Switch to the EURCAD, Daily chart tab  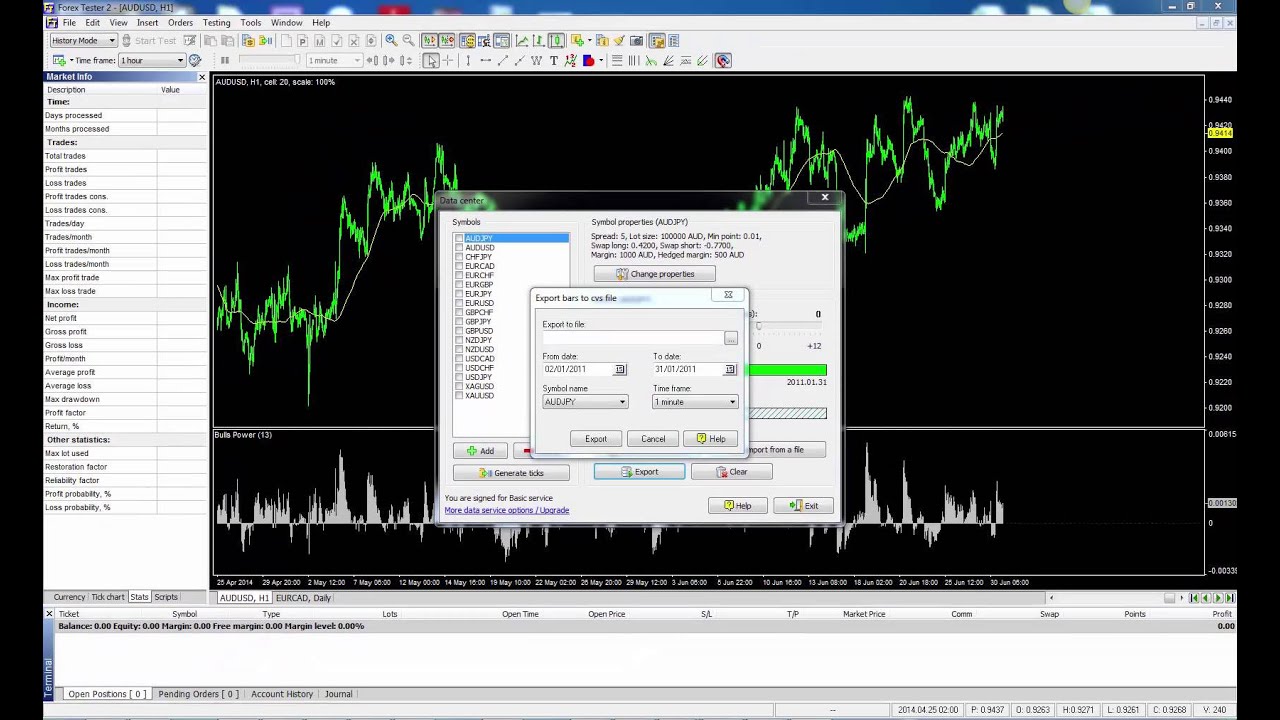pos(303,598)
